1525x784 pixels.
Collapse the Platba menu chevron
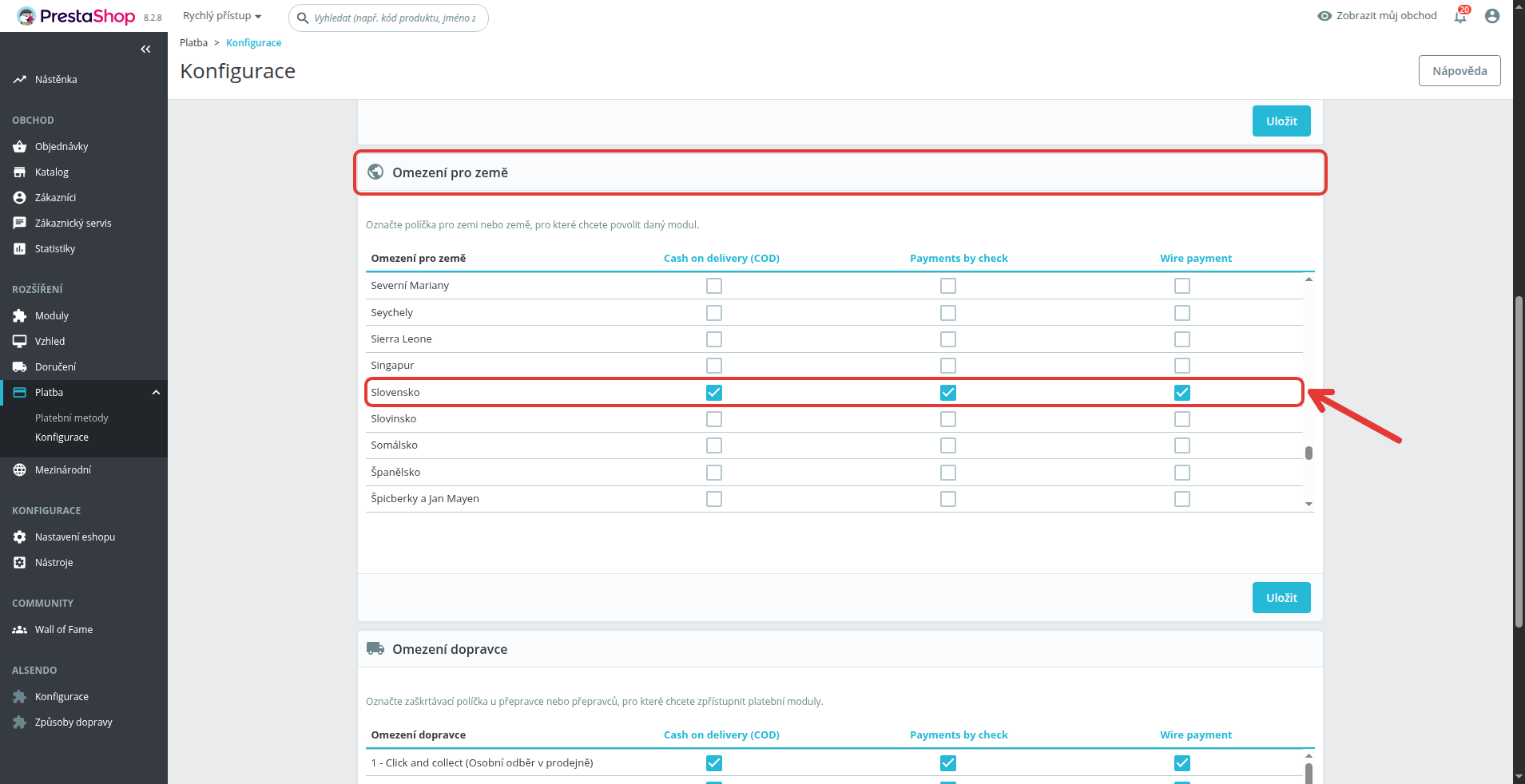156,392
